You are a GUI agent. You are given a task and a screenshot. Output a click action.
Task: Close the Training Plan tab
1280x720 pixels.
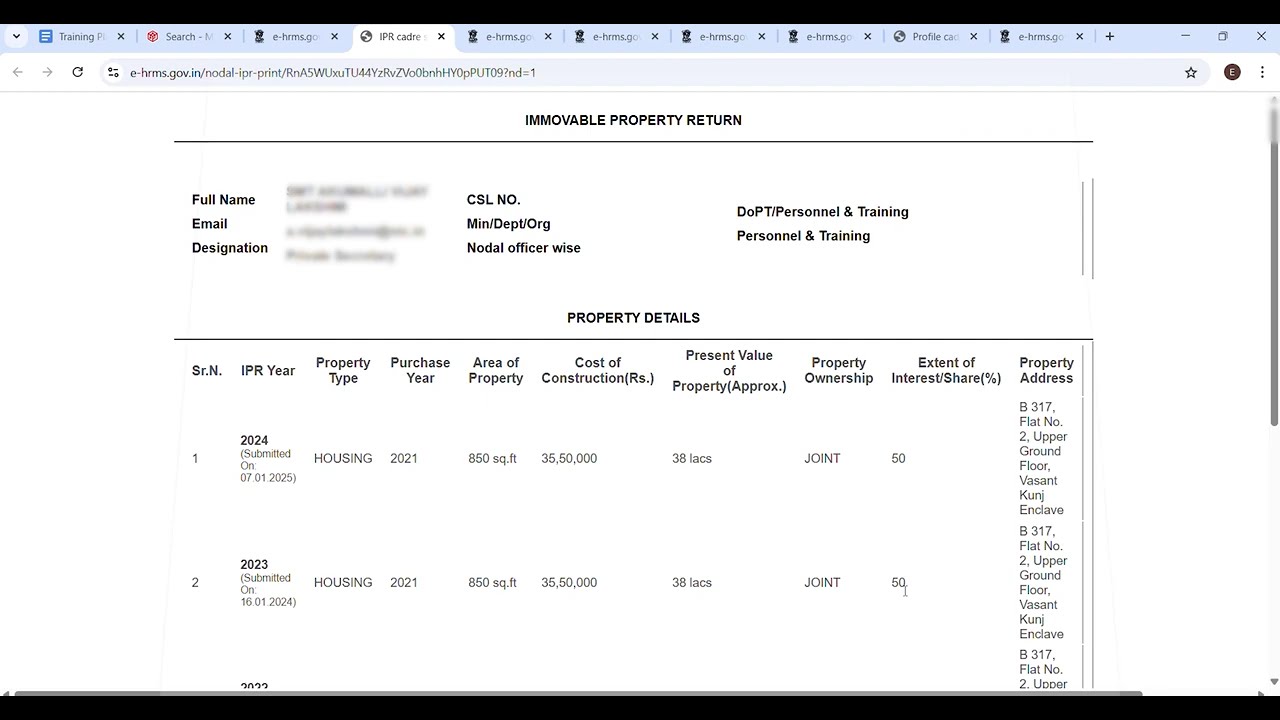click(x=121, y=37)
